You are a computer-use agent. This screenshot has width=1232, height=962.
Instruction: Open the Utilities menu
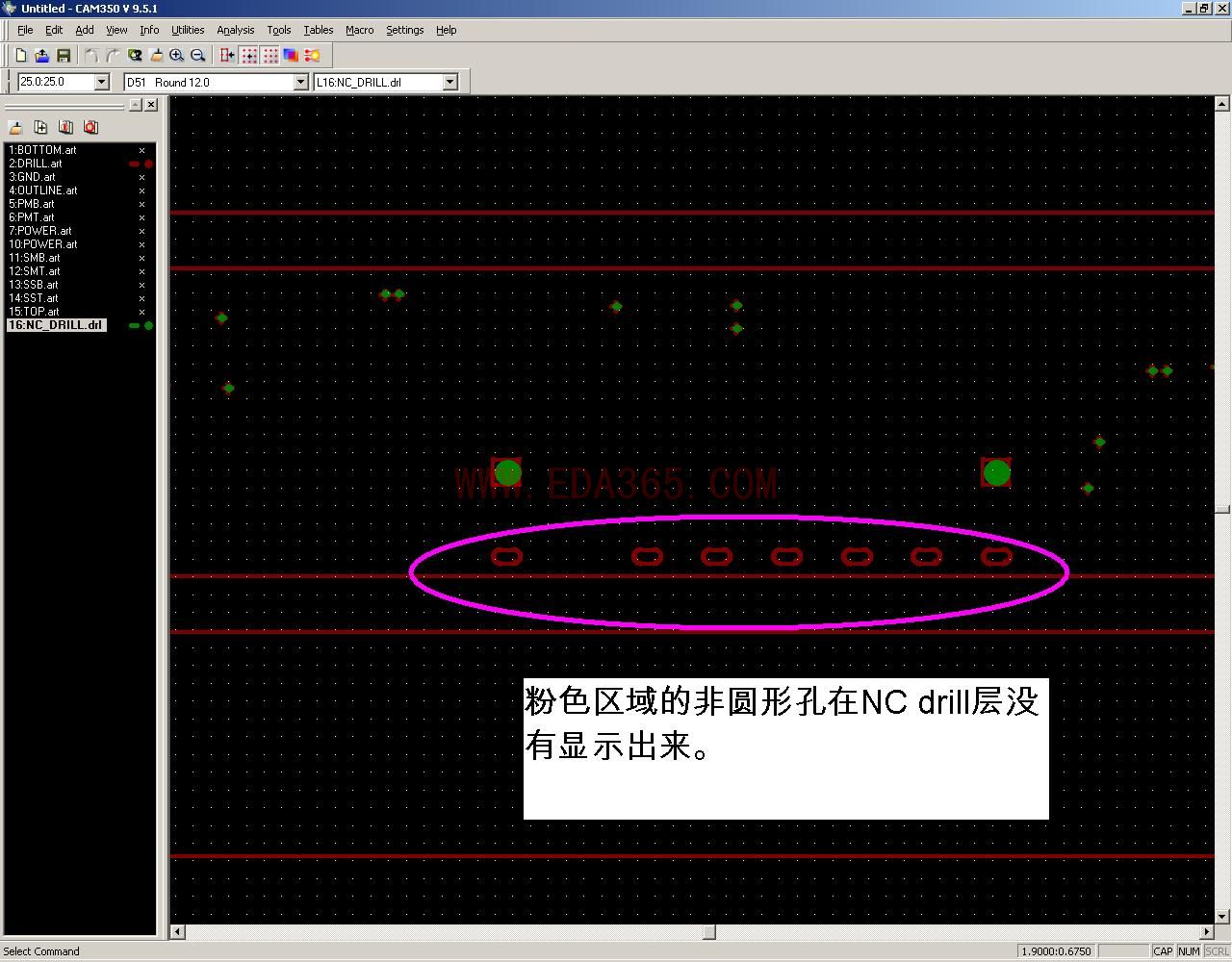point(188,30)
